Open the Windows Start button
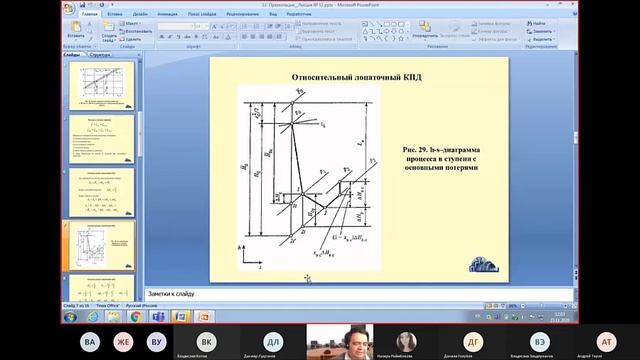Viewport: 640px width, 360px height. (x=70, y=317)
